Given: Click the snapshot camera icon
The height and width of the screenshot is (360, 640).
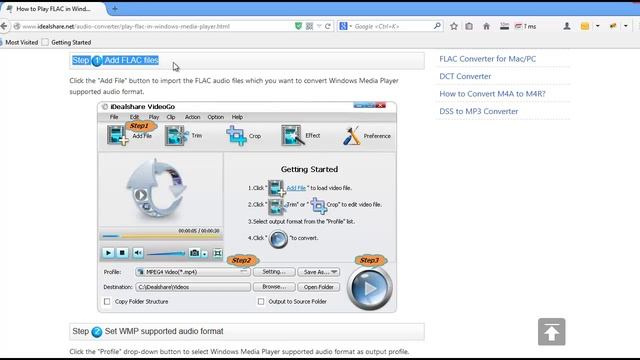Looking at the screenshot, I should pos(195,253).
